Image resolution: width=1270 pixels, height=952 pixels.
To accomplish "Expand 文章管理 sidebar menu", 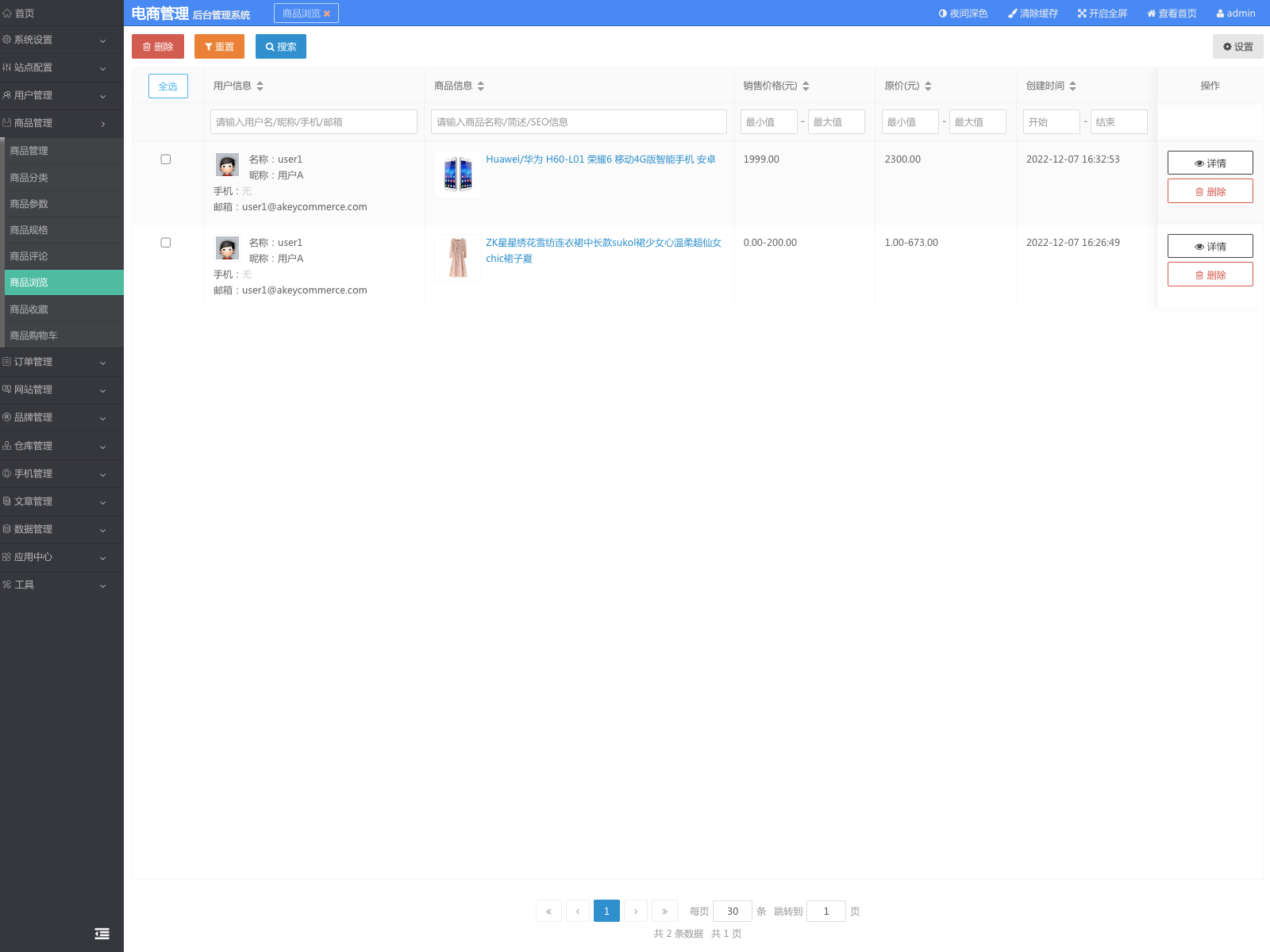I will 62,501.
